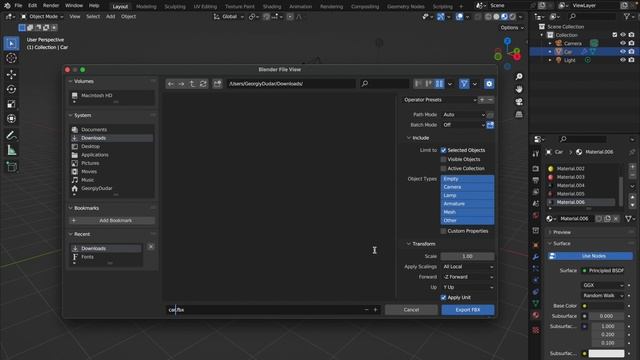Go forward to next folder in file view
The image size is (640, 360).
(x=181, y=84)
